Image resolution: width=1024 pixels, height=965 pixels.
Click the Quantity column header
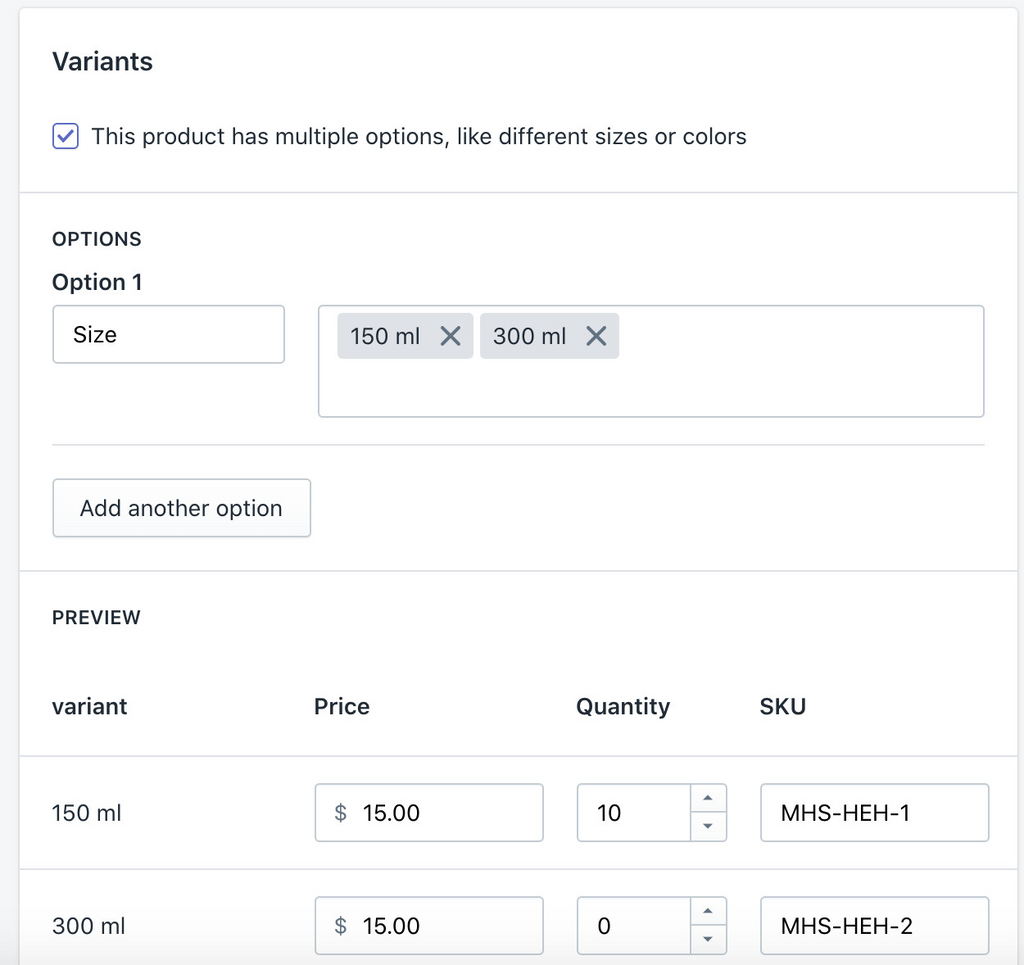[x=622, y=706]
